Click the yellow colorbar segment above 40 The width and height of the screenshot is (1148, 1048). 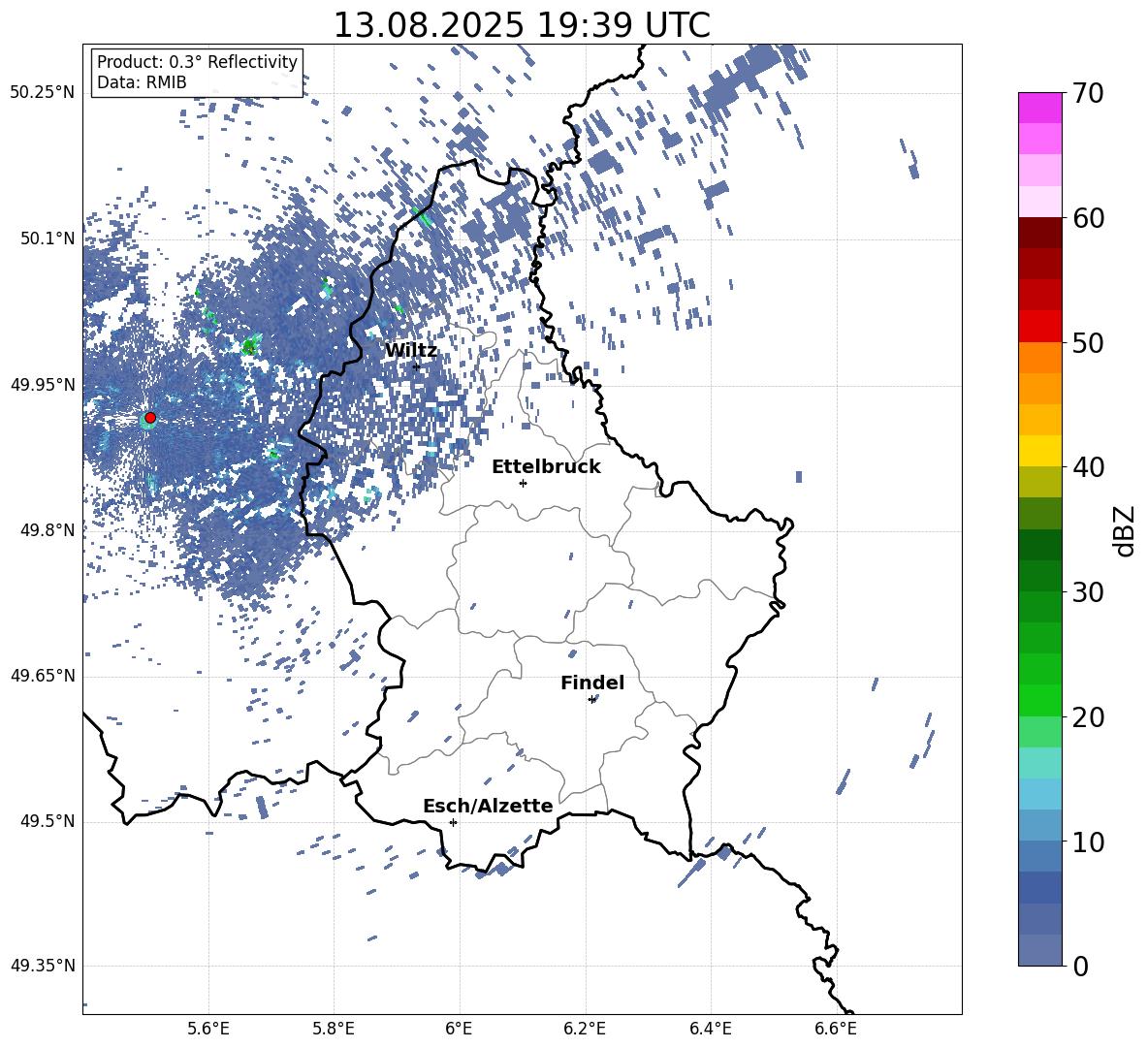coord(1040,451)
